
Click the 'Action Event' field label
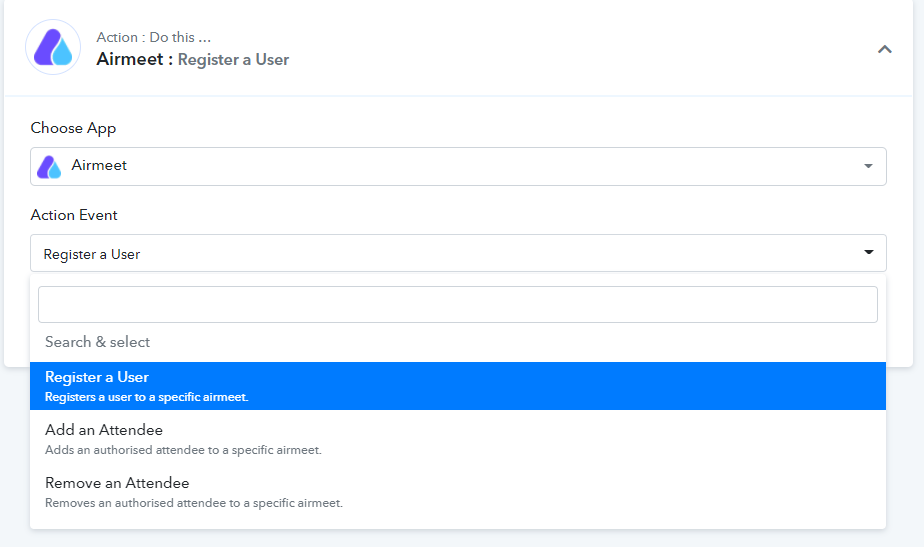(x=74, y=215)
